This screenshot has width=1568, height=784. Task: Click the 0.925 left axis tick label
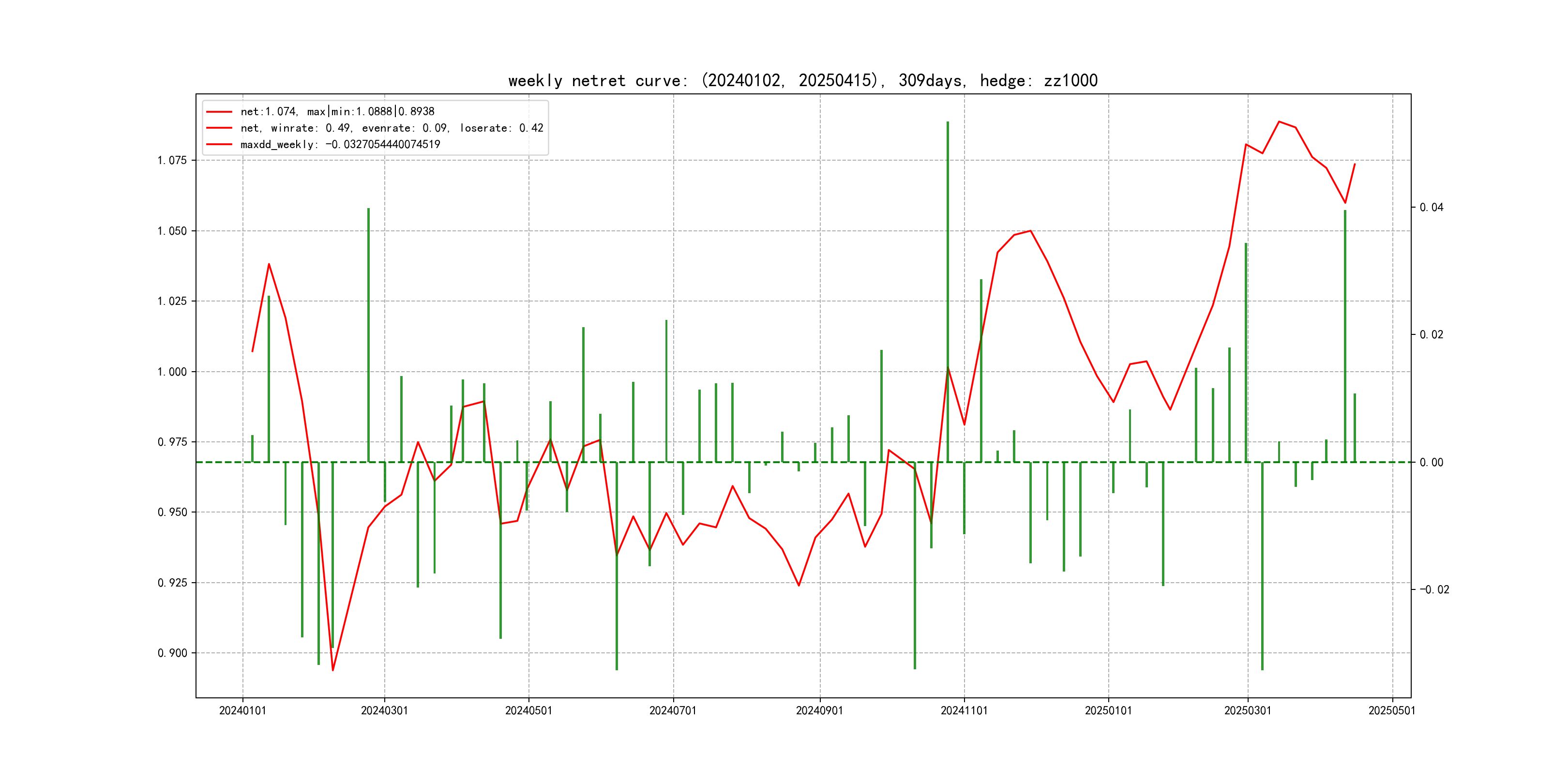click(172, 583)
